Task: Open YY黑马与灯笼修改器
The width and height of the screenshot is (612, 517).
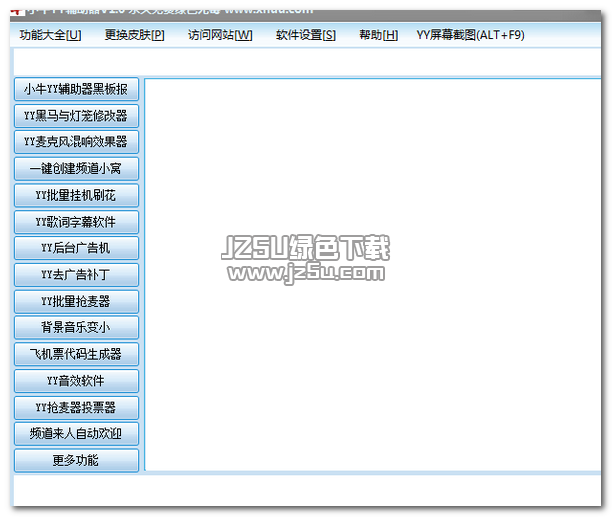Action: coord(76,116)
